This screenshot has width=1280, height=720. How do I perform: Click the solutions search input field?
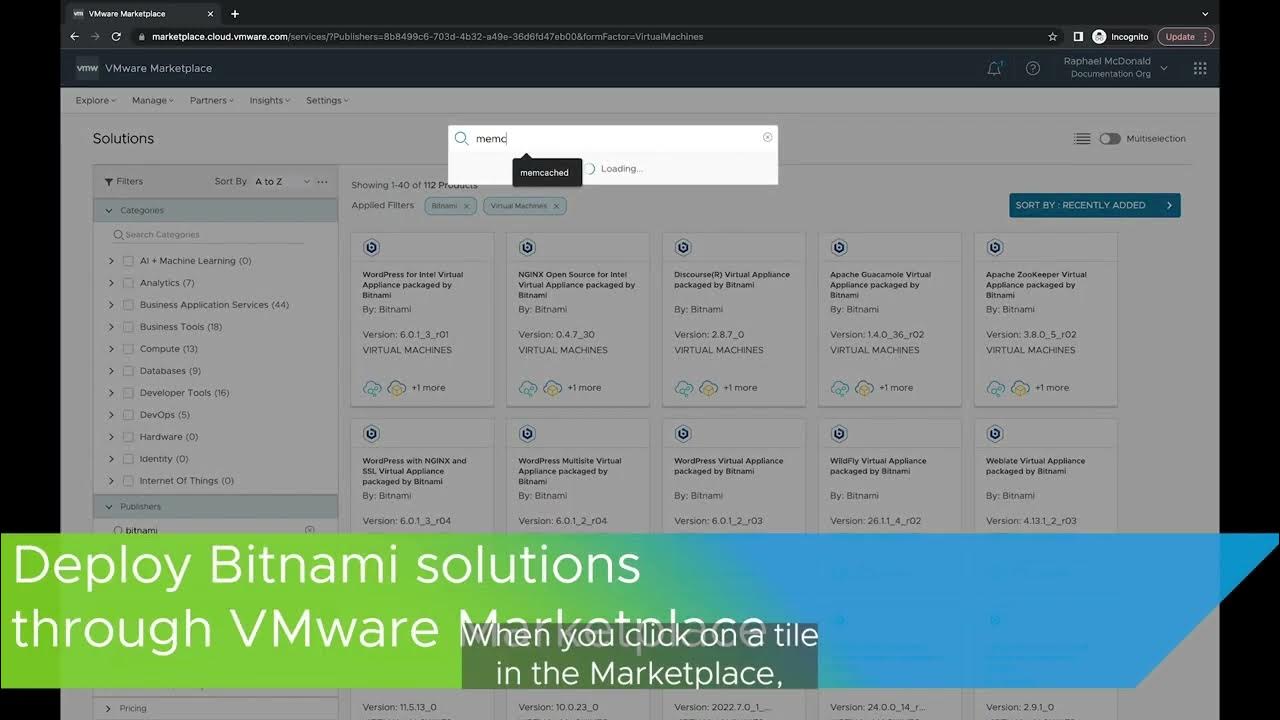point(615,138)
